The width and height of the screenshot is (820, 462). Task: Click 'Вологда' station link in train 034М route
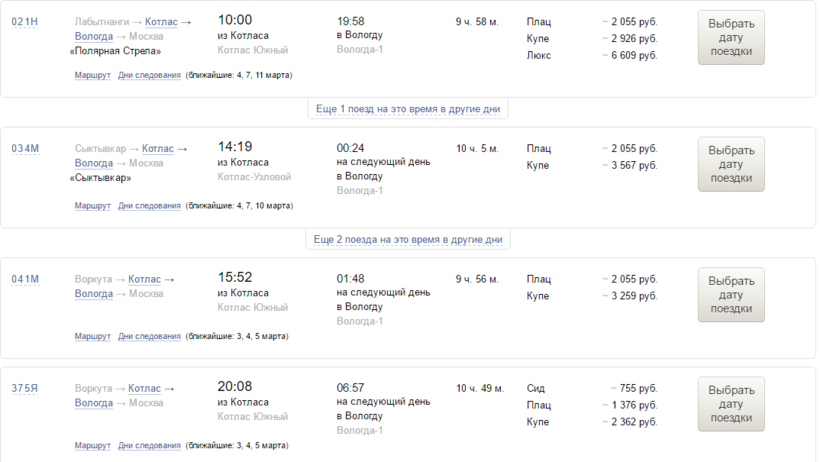(93, 163)
